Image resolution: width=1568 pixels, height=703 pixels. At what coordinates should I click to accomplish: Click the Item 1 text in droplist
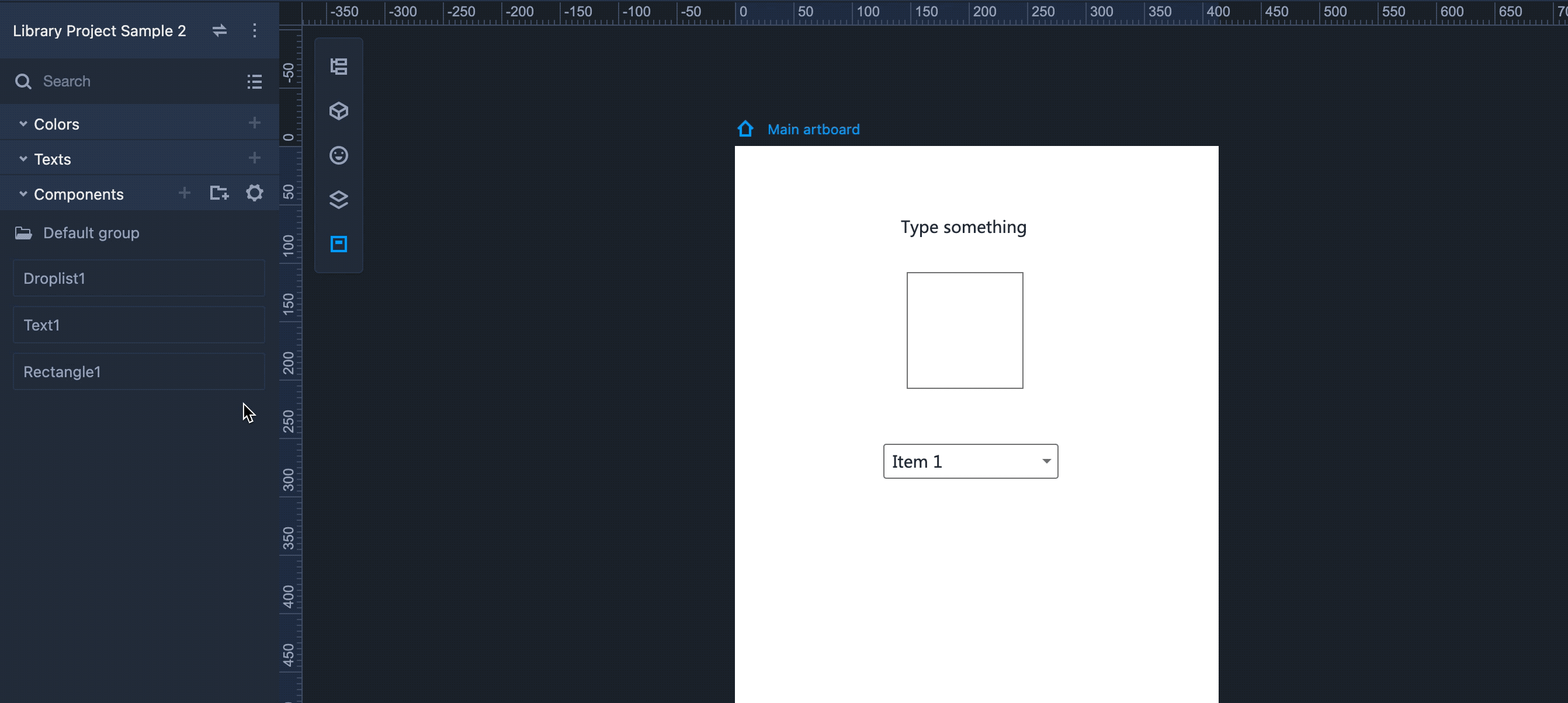pyautogui.click(x=917, y=462)
